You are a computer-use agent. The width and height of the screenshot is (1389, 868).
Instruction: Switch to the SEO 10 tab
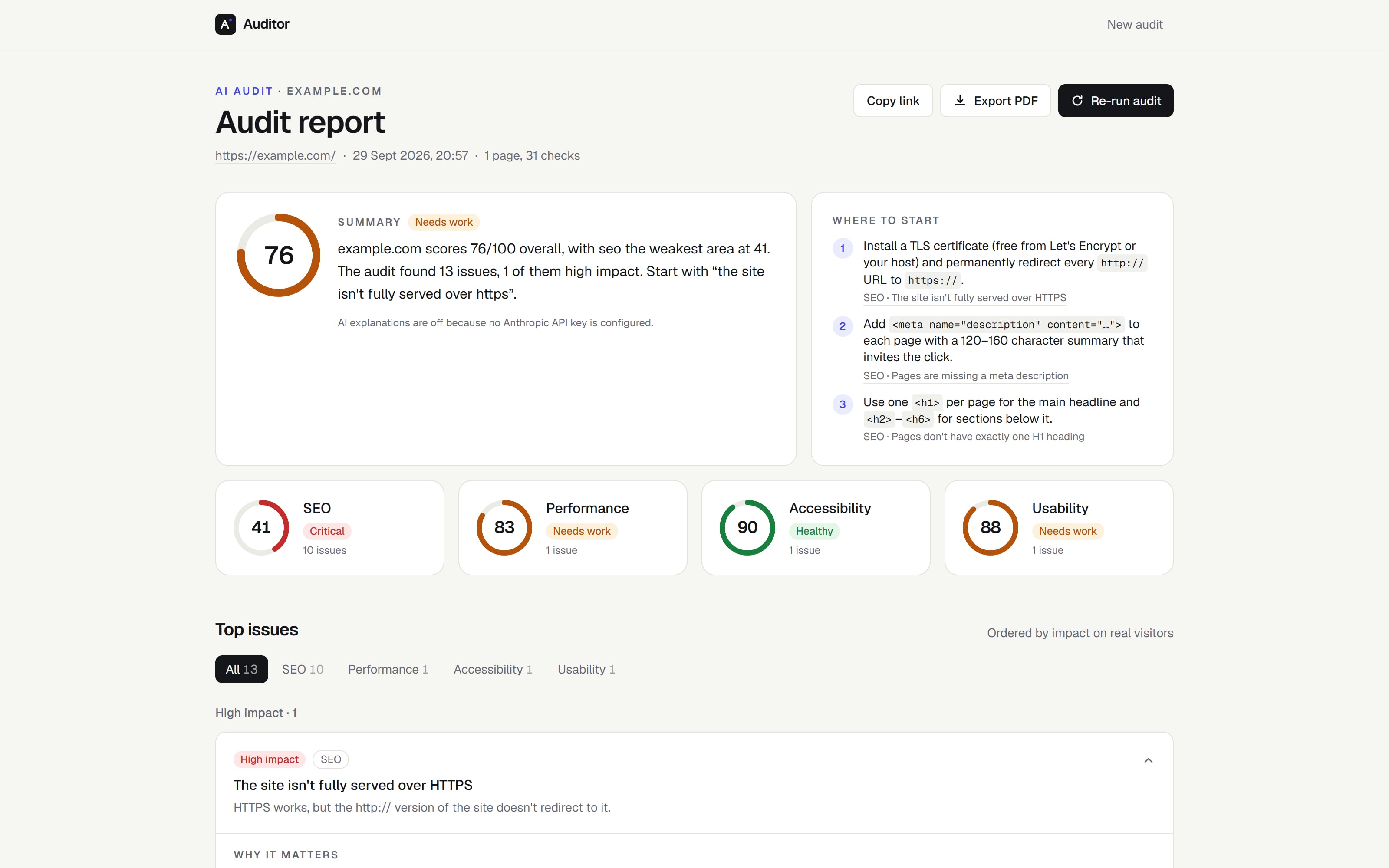point(303,669)
